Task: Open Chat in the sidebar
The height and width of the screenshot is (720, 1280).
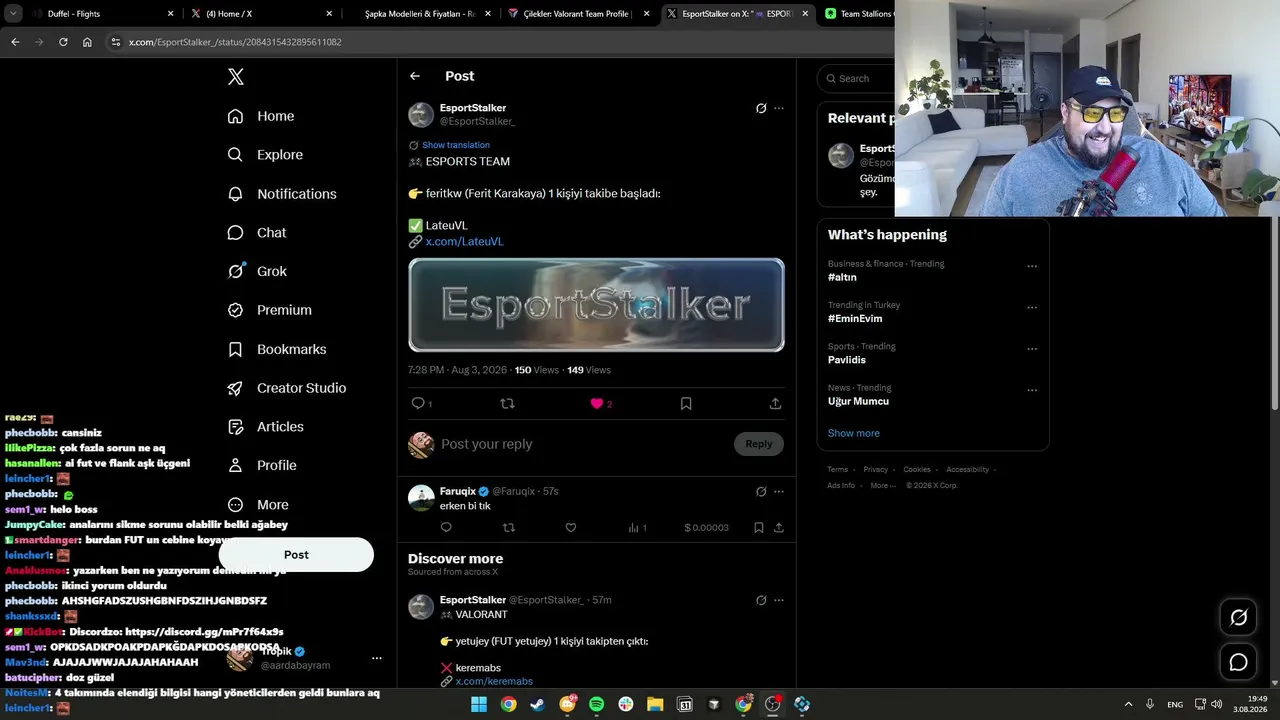Action: [x=257, y=233]
